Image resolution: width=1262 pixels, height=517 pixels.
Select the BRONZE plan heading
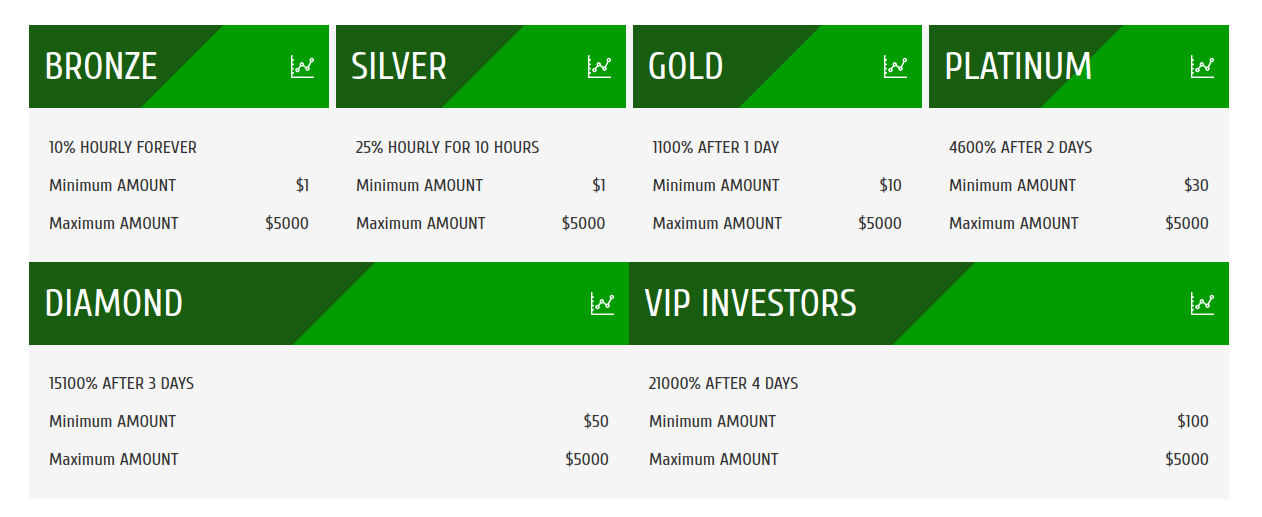tap(101, 67)
